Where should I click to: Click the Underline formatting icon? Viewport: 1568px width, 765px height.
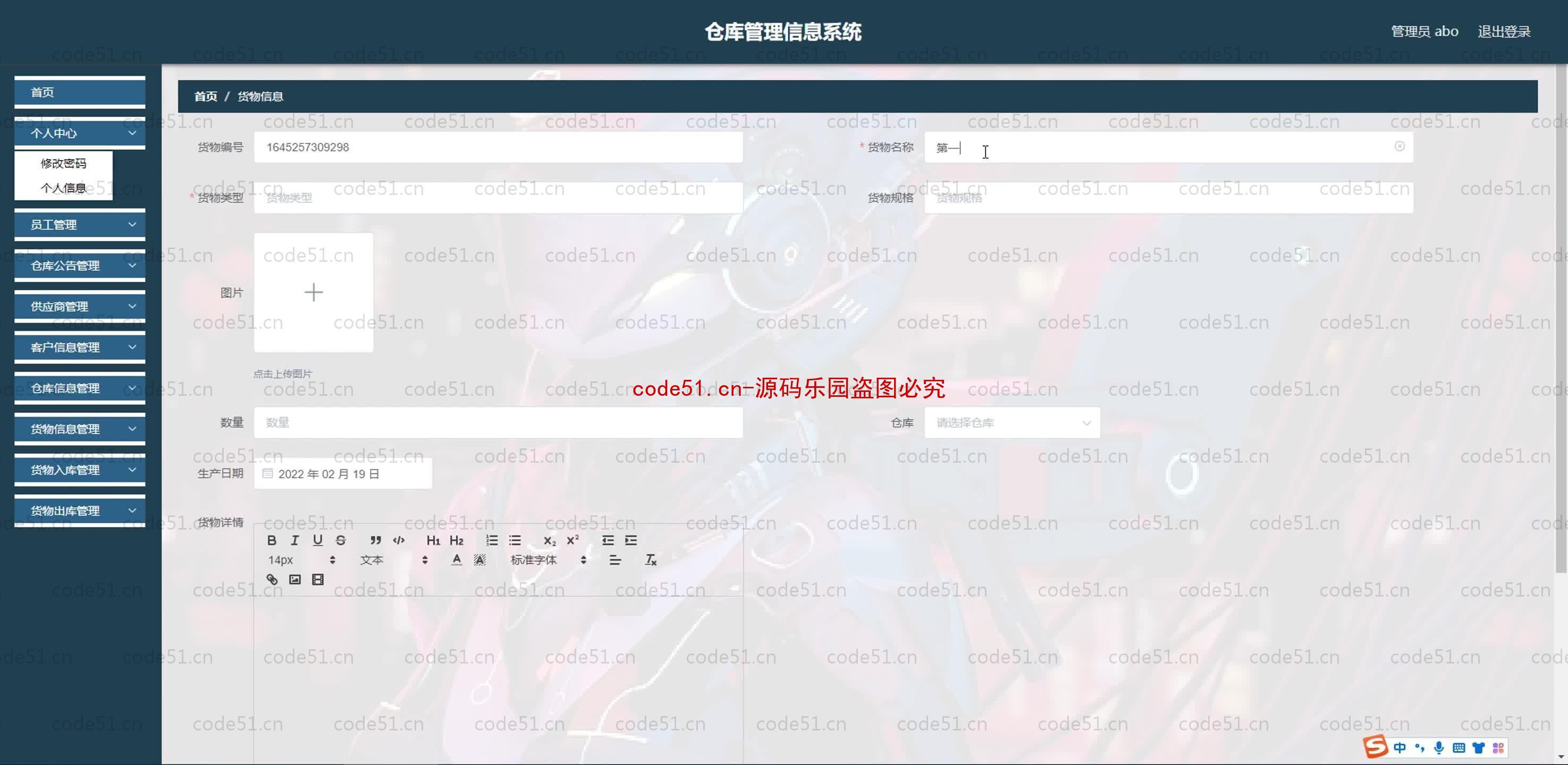316,540
